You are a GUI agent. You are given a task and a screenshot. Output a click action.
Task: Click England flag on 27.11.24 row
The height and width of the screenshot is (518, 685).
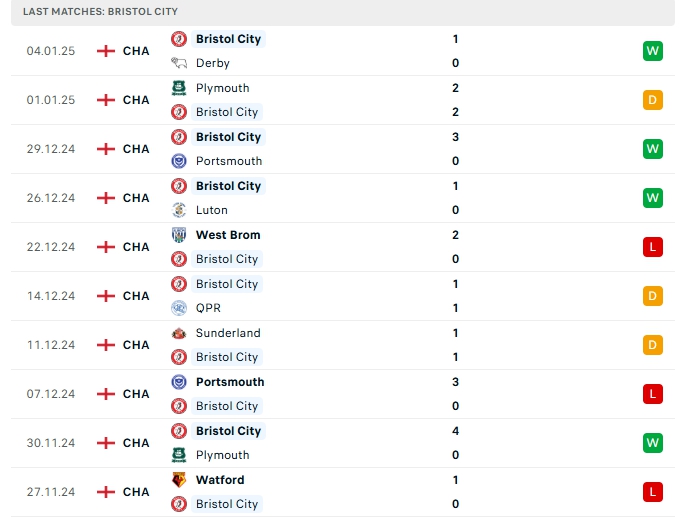click(x=106, y=492)
